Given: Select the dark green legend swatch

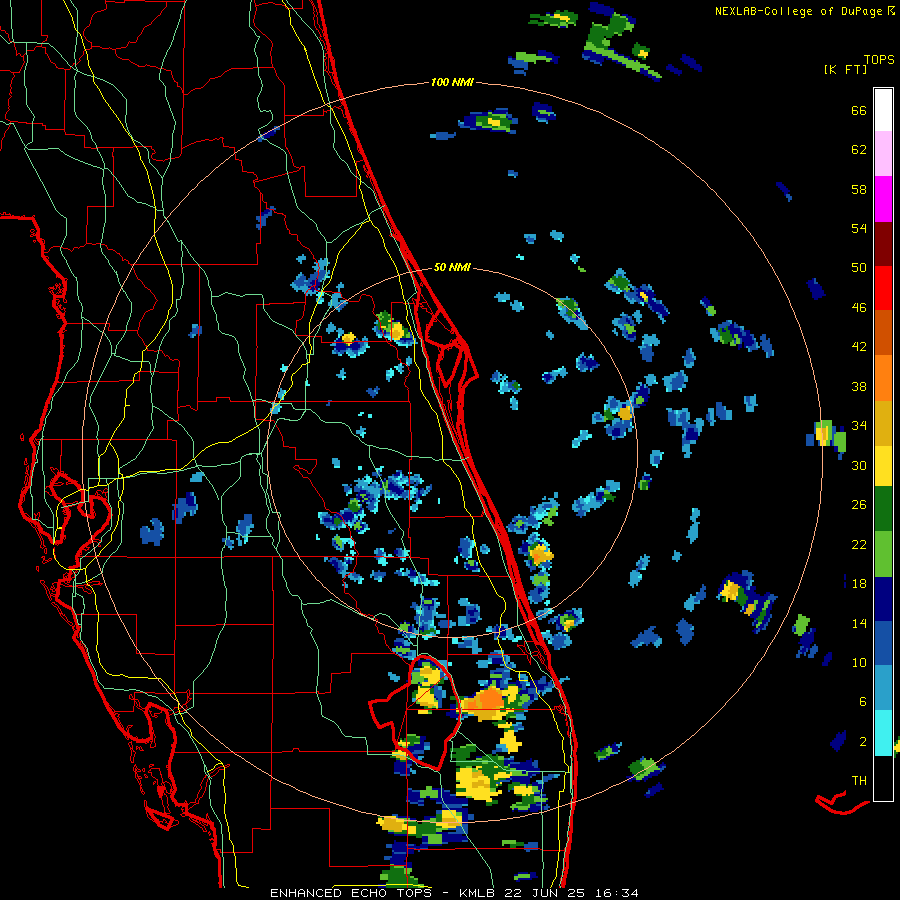Looking at the screenshot, I should coord(883,509).
